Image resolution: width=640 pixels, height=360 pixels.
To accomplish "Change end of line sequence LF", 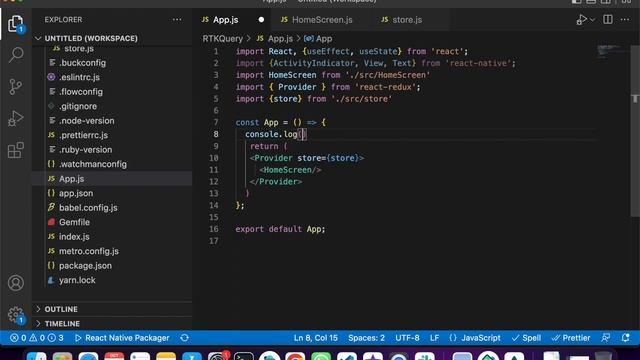I will (434, 338).
